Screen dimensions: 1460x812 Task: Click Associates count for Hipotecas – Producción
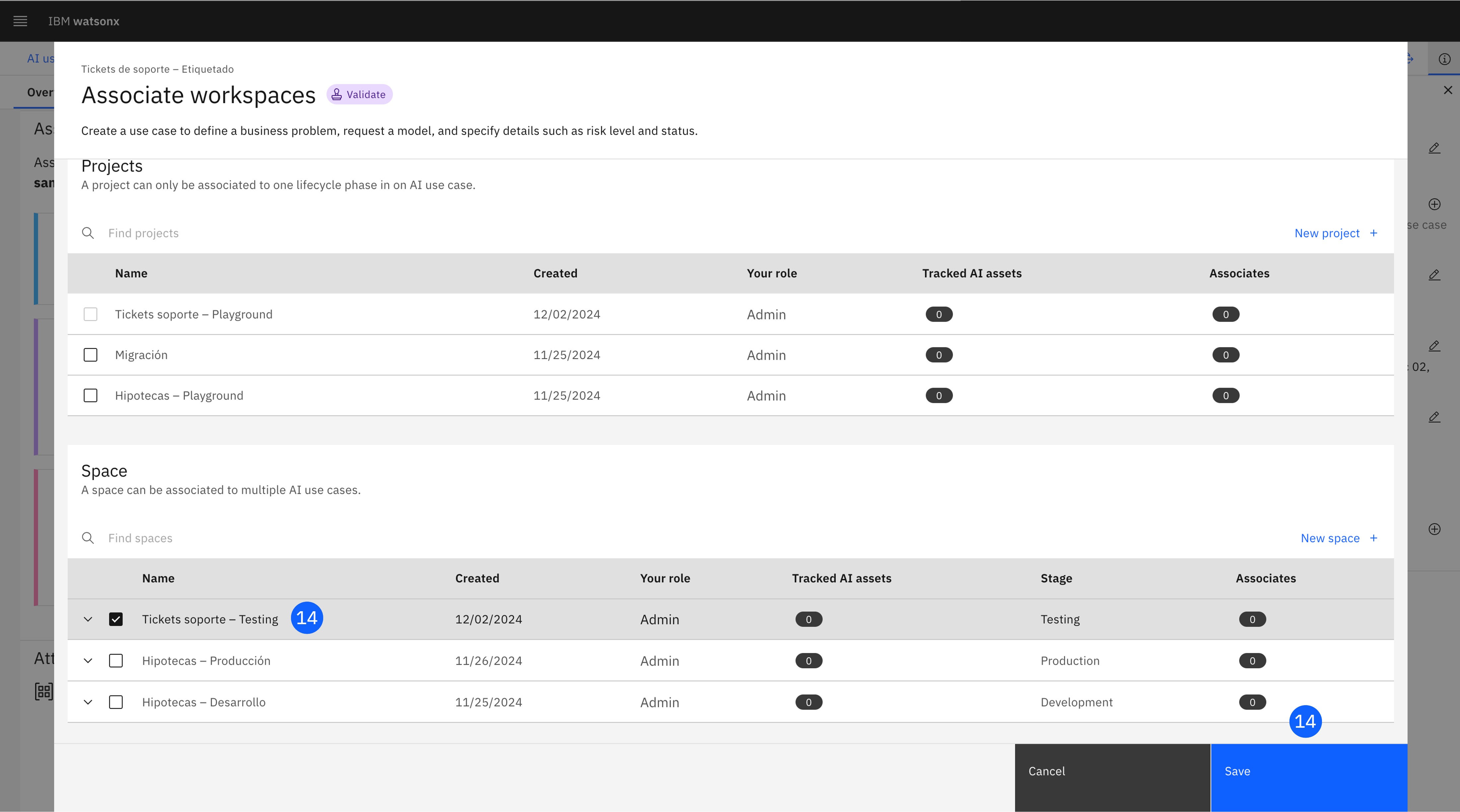pos(1252,661)
